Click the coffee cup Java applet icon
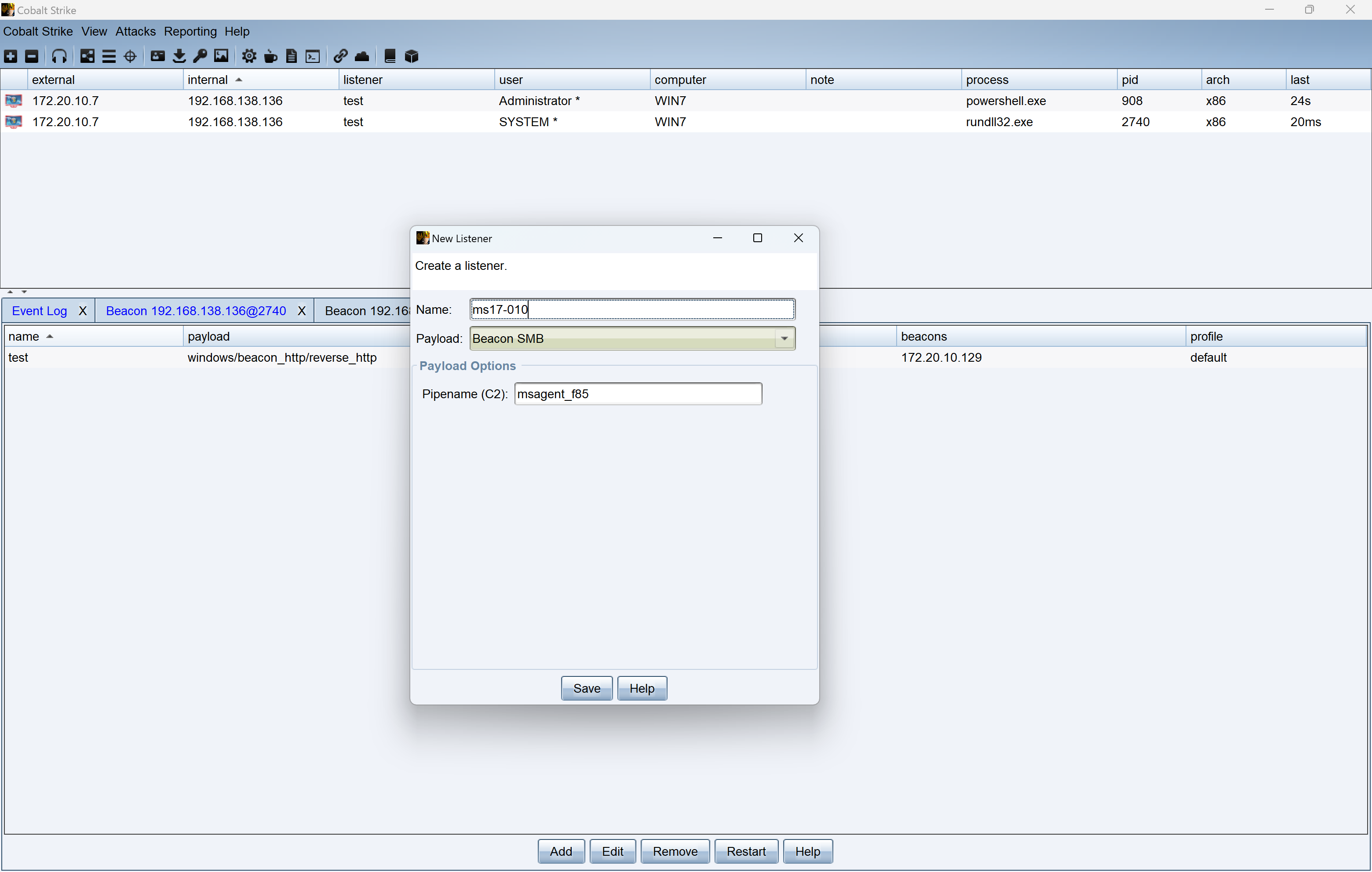 tap(270, 56)
